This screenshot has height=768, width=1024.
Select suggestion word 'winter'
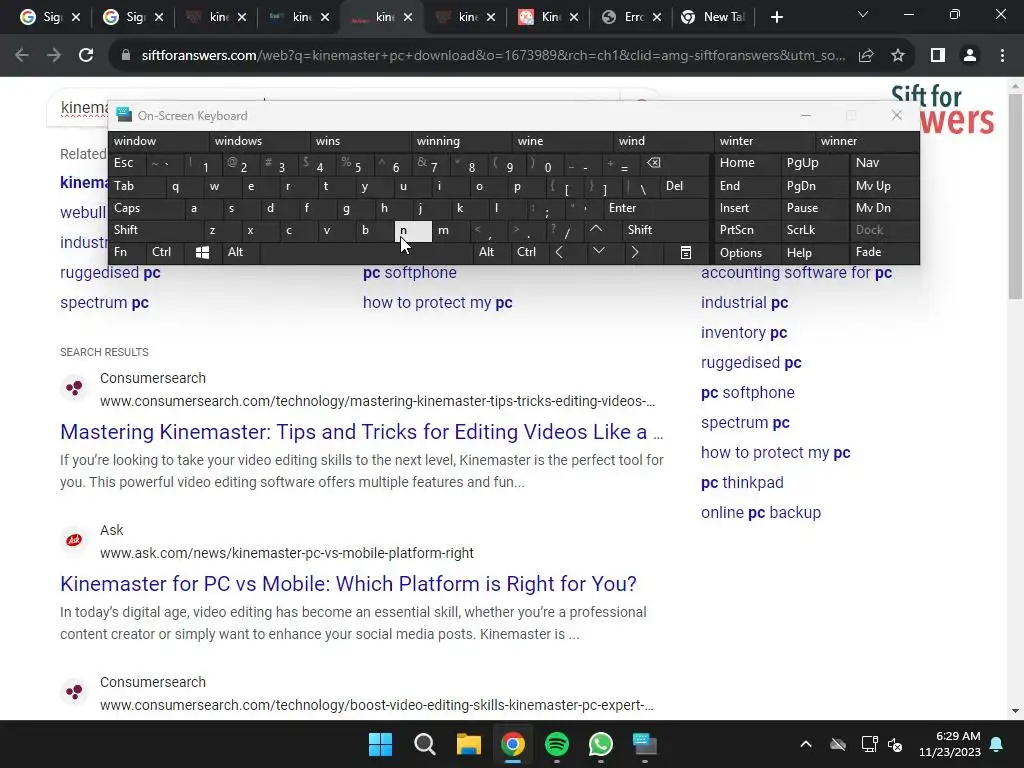coord(765,141)
